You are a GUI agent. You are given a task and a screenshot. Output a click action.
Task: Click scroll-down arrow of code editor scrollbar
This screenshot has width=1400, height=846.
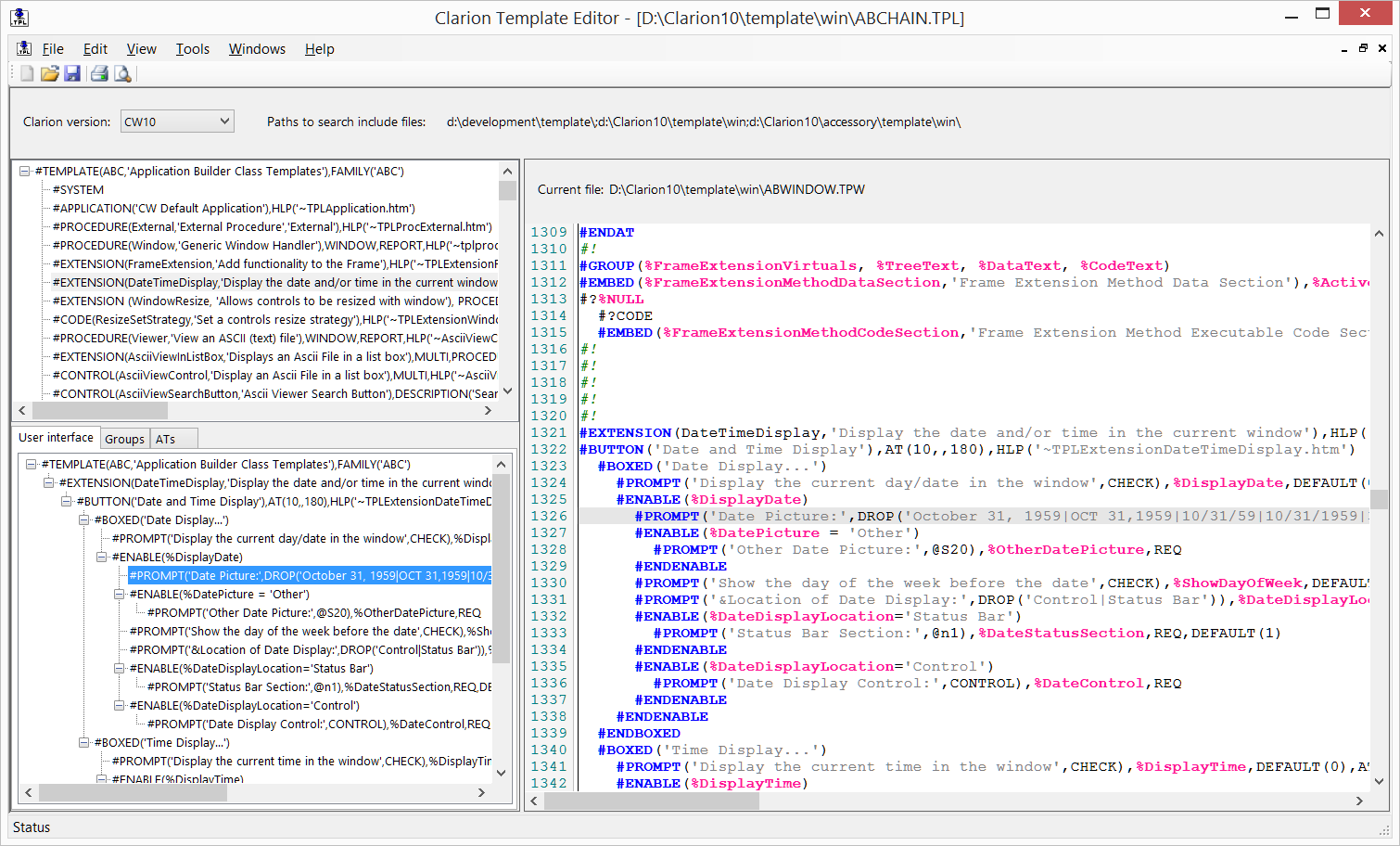coord(1379,781)
